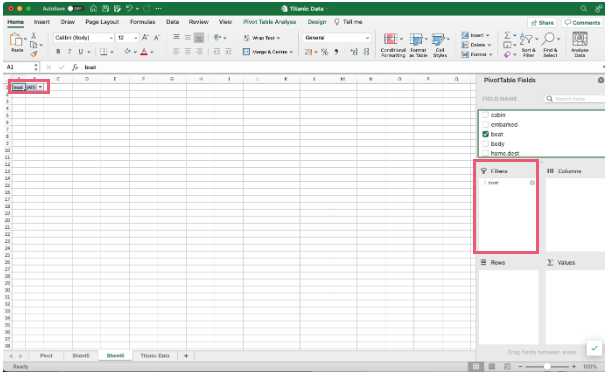Image resolution: width=609 pixels, height=376 pixels.
Task: Open the Sort & Filter tool
Action: [x=527, y=39]
